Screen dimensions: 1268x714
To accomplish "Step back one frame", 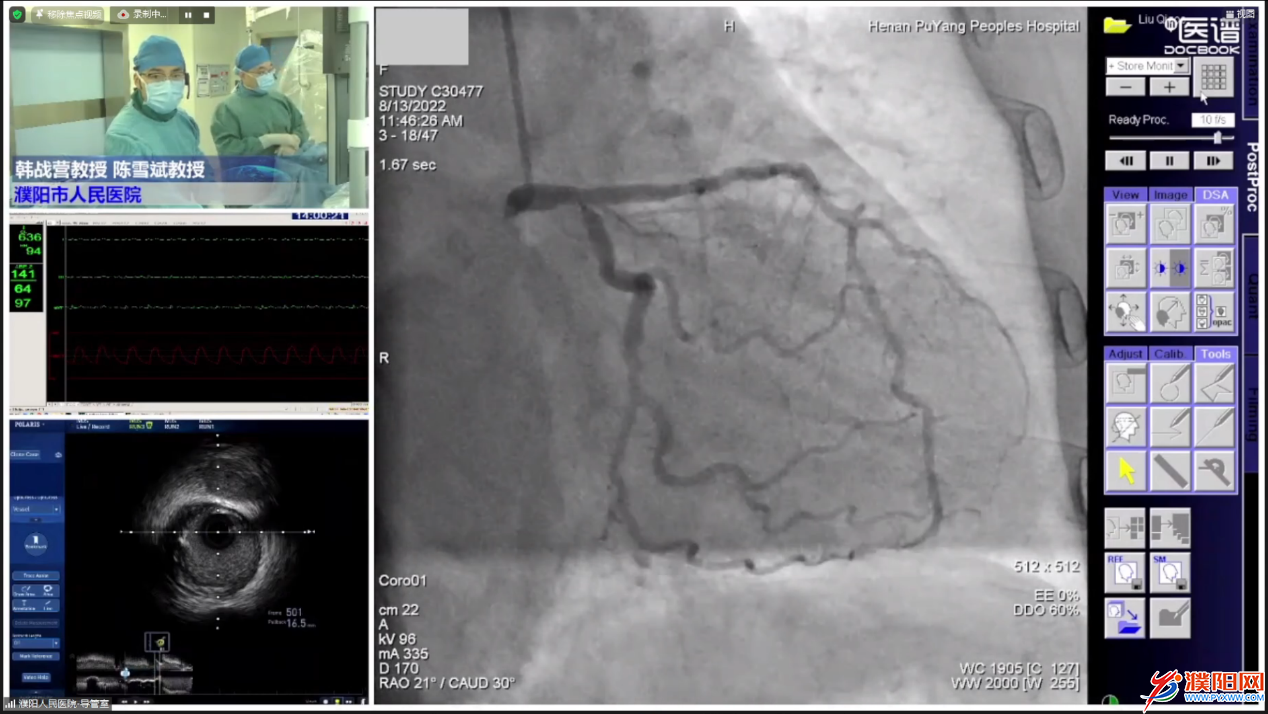I will [1125, 161].
